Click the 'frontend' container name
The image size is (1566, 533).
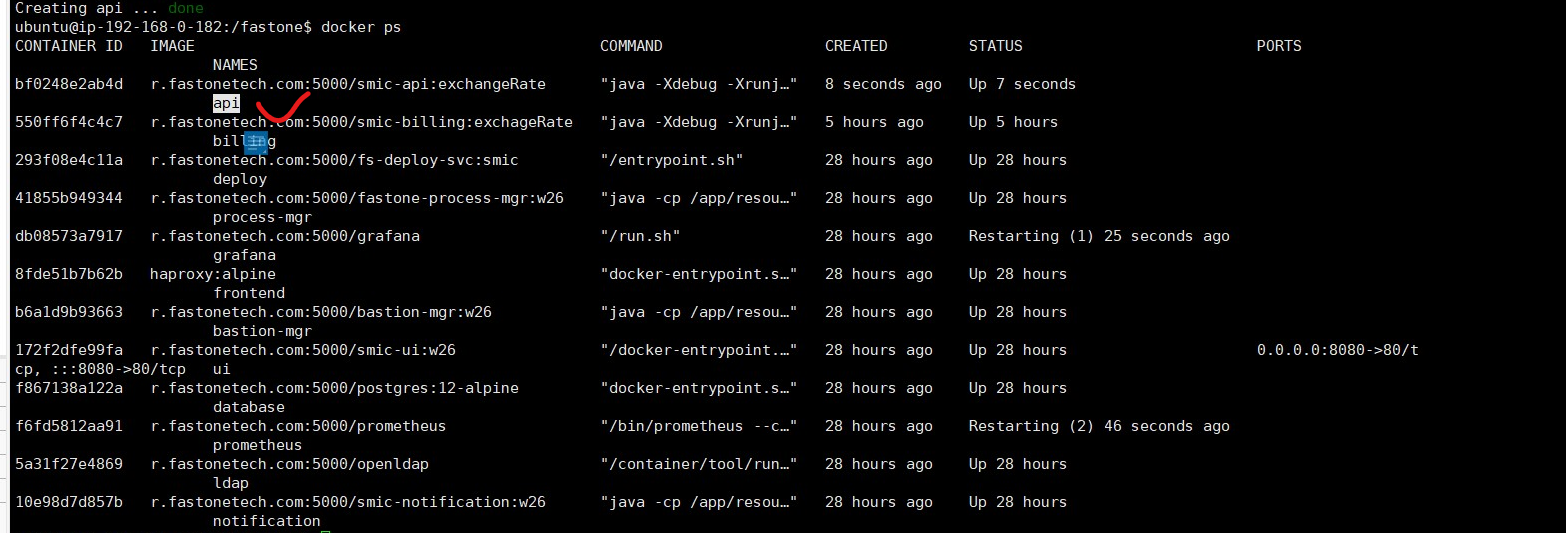tap(249, 293)
